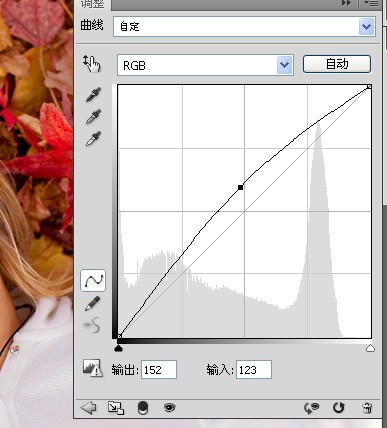The image size is (387, 428).
Task: Click the black point slider triangle
Action: pos(119,349)
